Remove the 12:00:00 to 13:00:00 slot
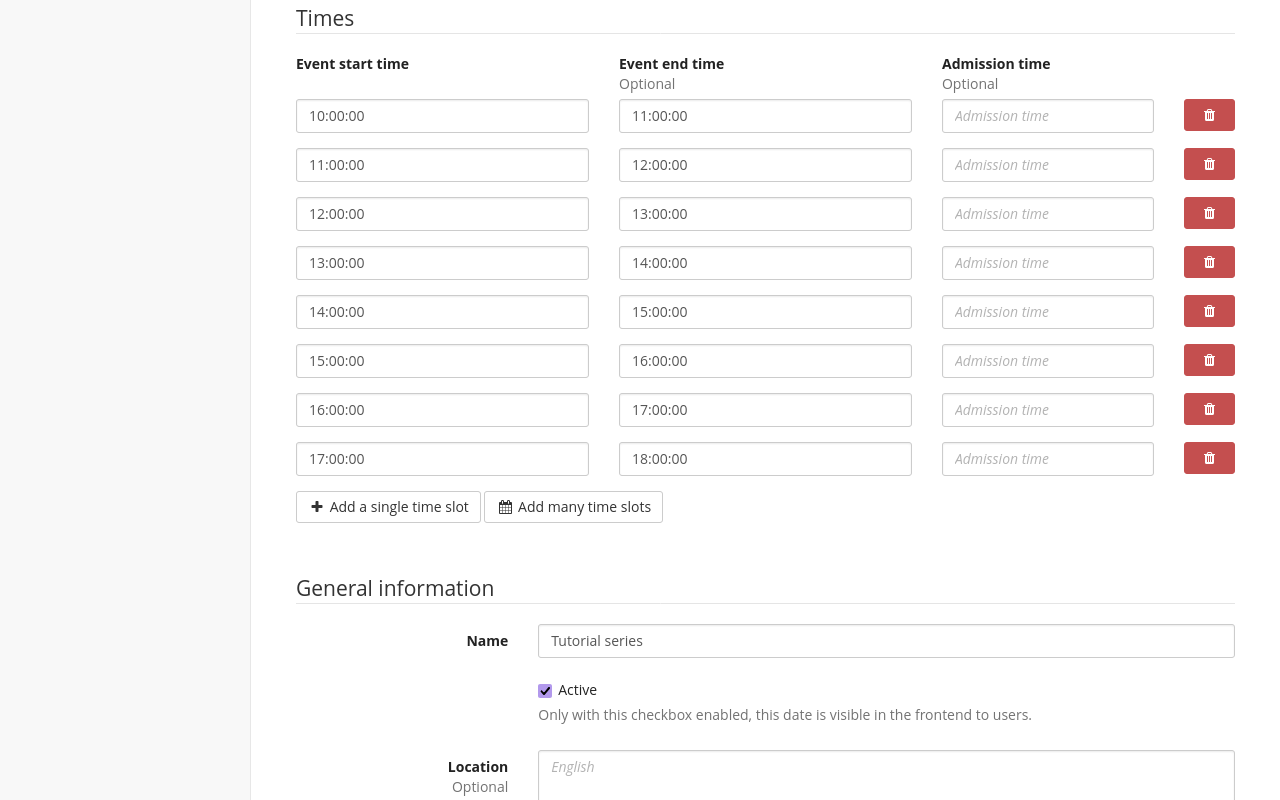This screenshot has height=800, width=1280. (x=1209, y=213)
